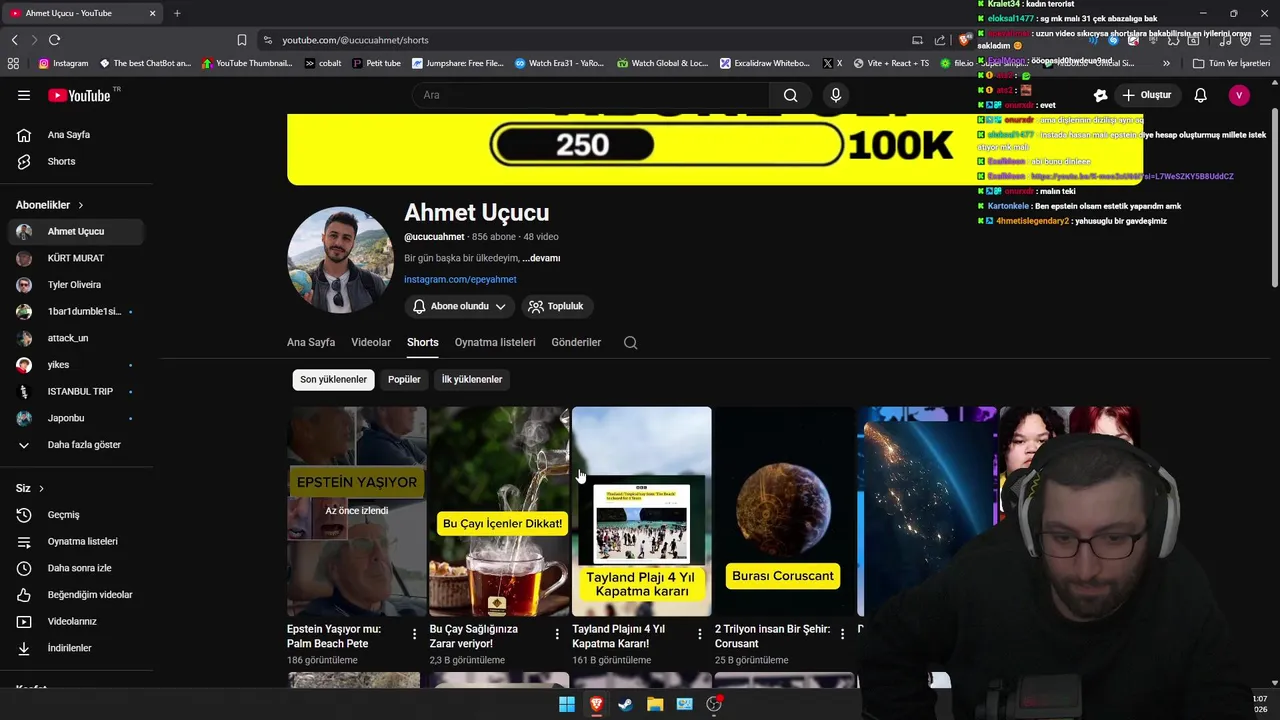
Task: Click the Topluluk button
Action: [x=556, y=306]
